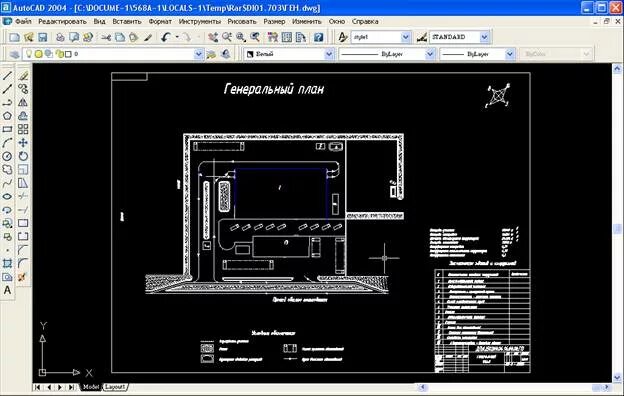Click Make Object's Layer Current icon
The height and width of the screenshot is (396, 624).
(x=212, y=54)
